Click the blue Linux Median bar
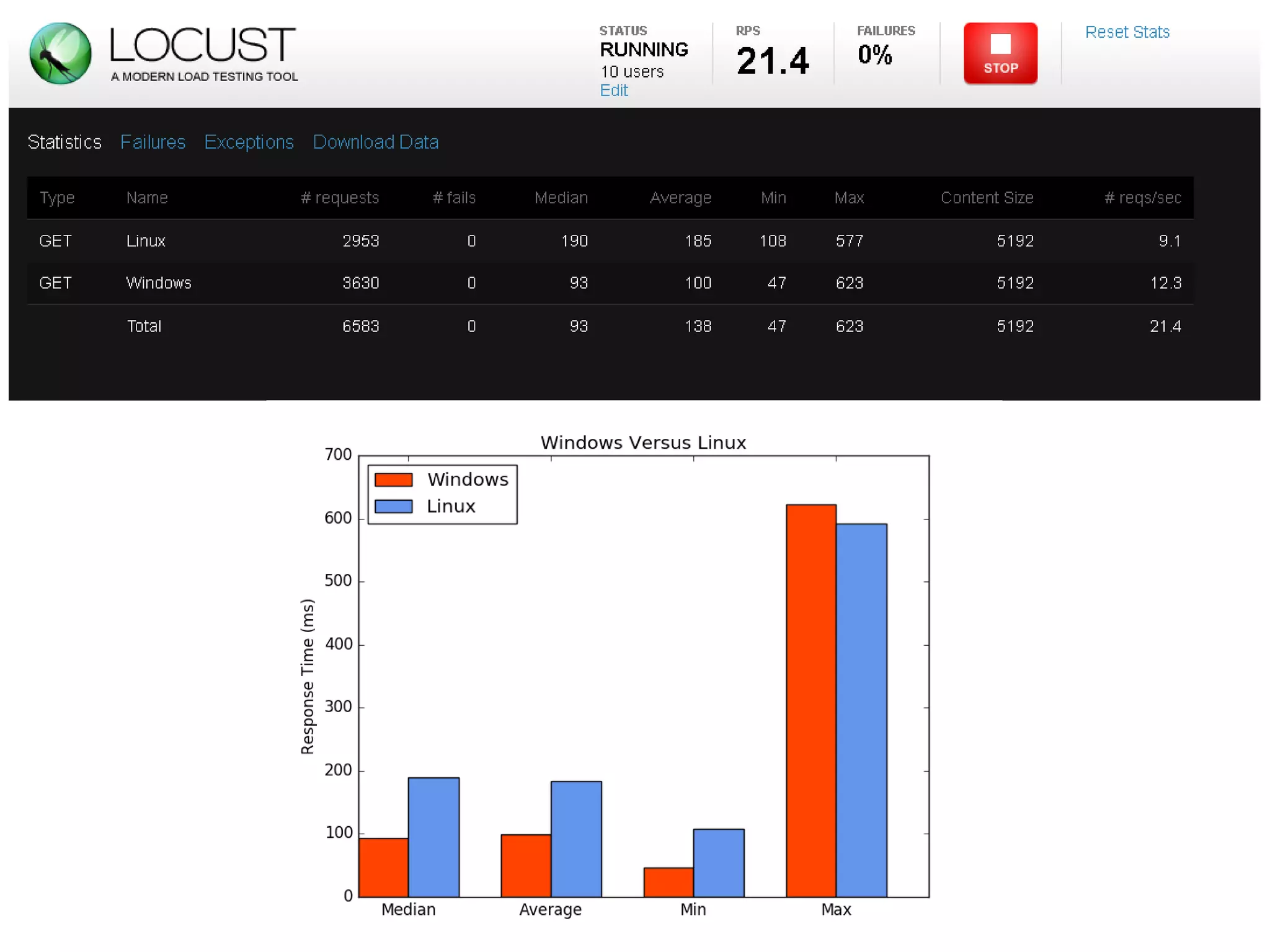This screenshot has height=952, width=1270. tap(433, 837)
